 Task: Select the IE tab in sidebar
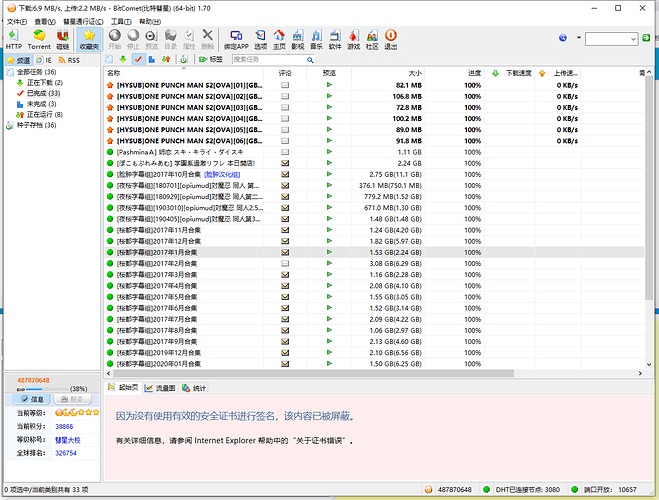pos(44,60)
